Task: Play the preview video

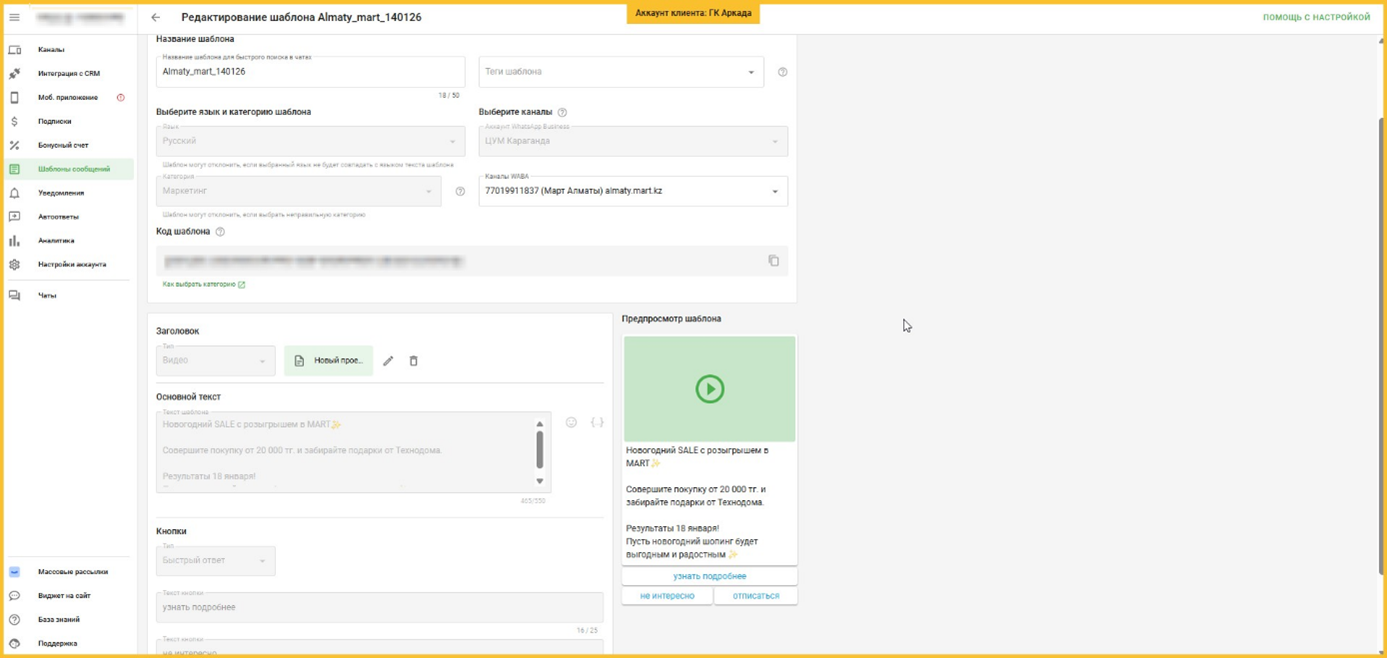Action: click(x=709, y=389)
